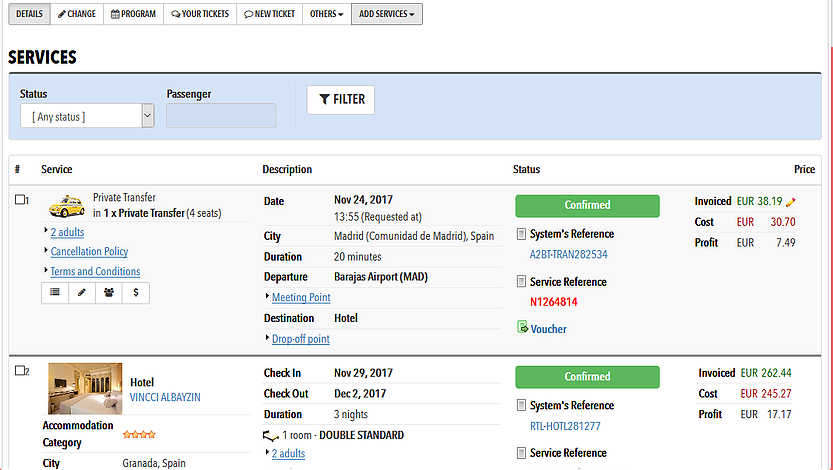Open the Program tab

point(133,14)
